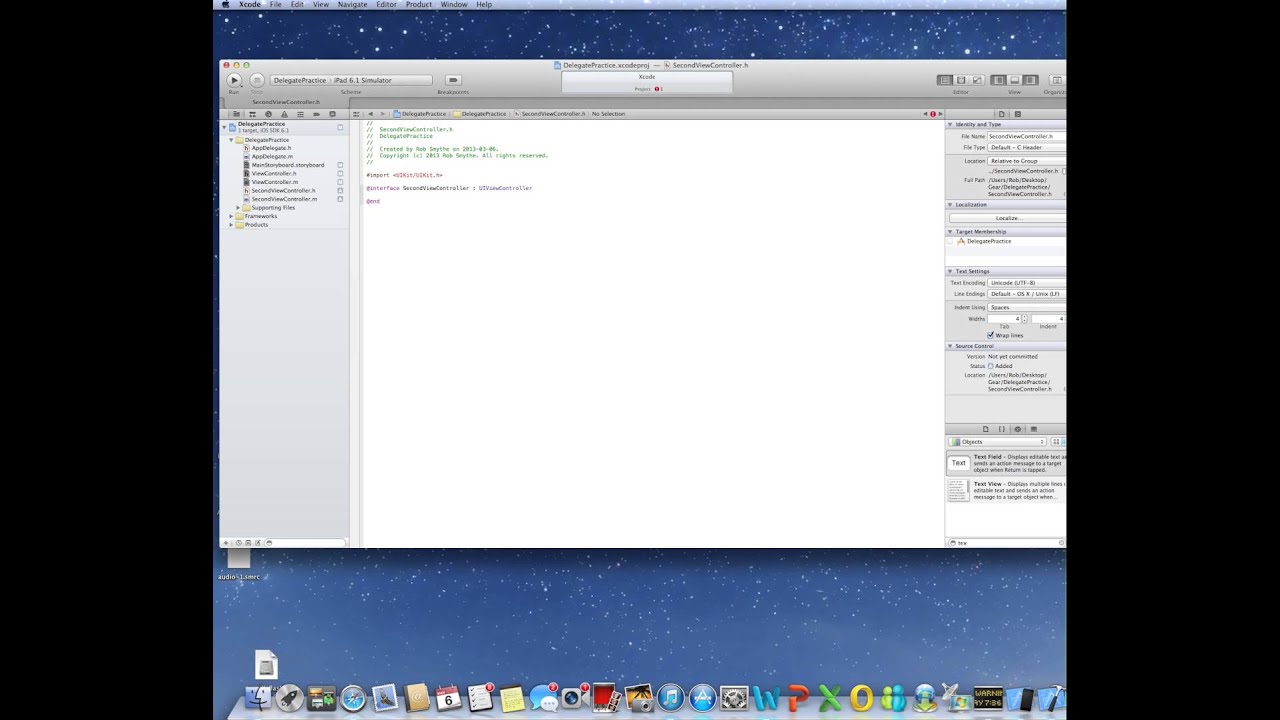The image size is (1280, 720).
Task: Click the Localize... button
Action: [1007, 218]
